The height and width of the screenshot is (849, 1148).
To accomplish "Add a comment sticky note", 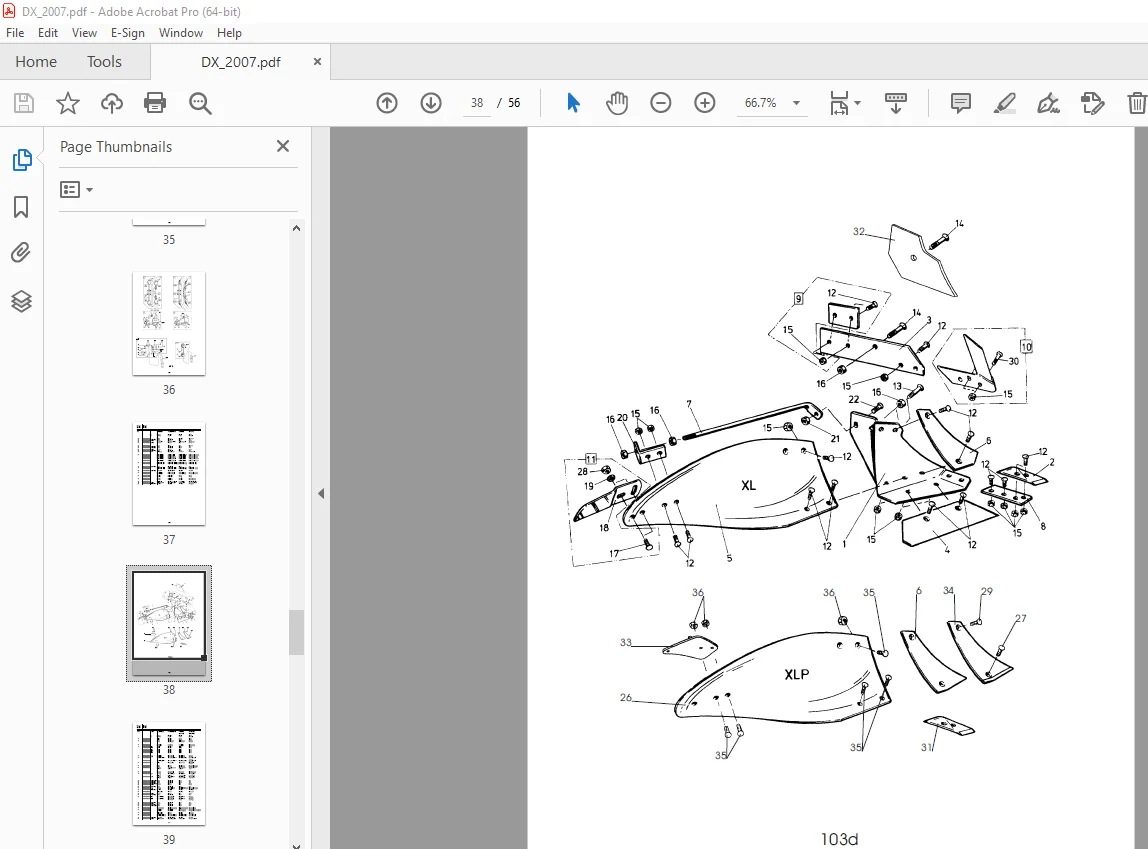I will [x=961, y=103].
